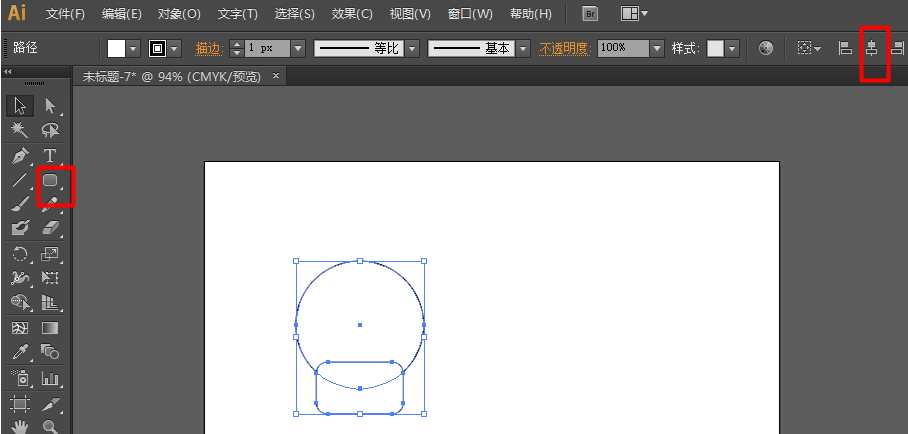Click the stroke color swatch

click(157, 49)
